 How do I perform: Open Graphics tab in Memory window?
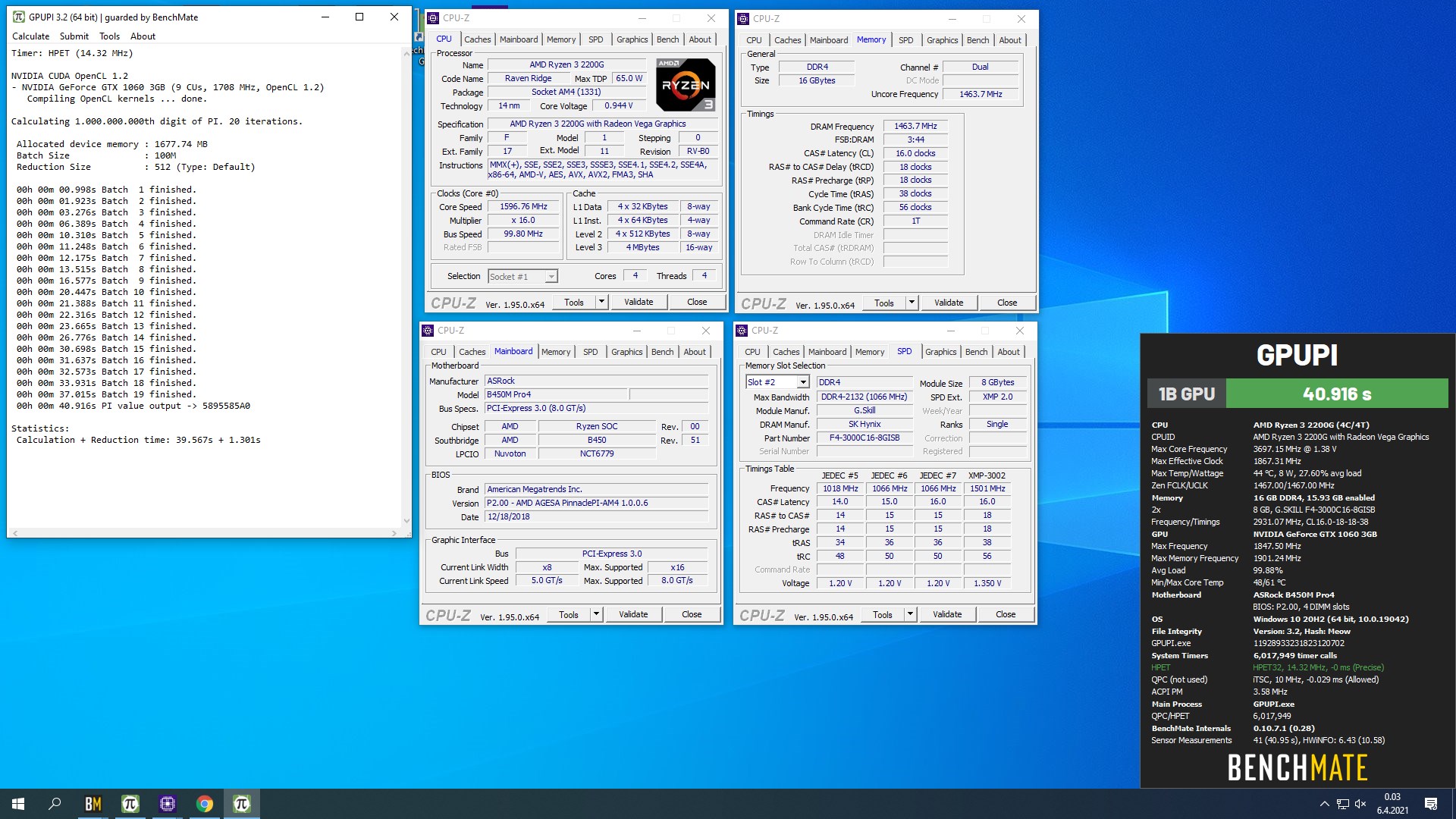click(942, 40)
